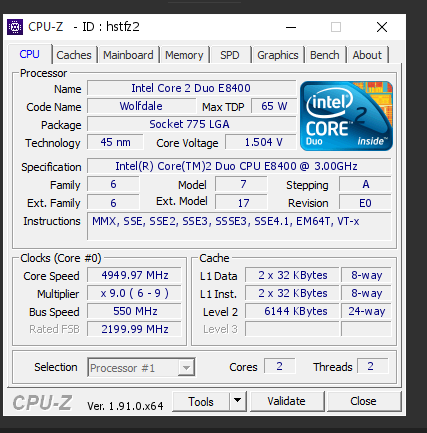Click the Tools button
427x433 pixels.
tap(201, 401)
